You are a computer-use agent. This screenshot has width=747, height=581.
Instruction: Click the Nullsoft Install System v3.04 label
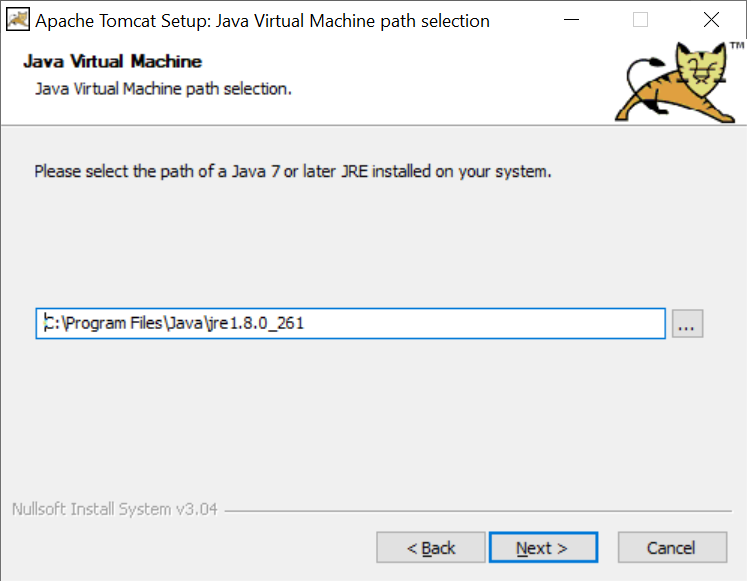point(114,509)
